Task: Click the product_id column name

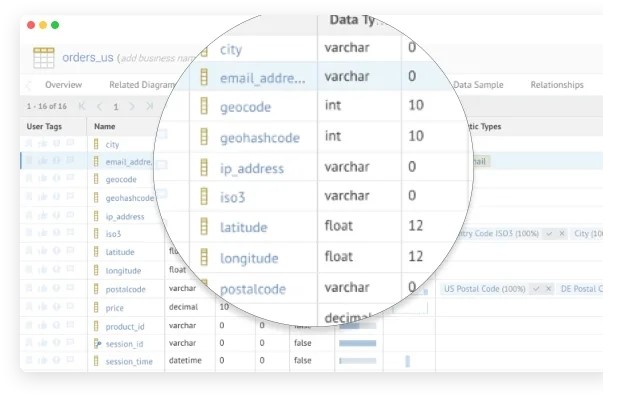Action: [125, 326]
